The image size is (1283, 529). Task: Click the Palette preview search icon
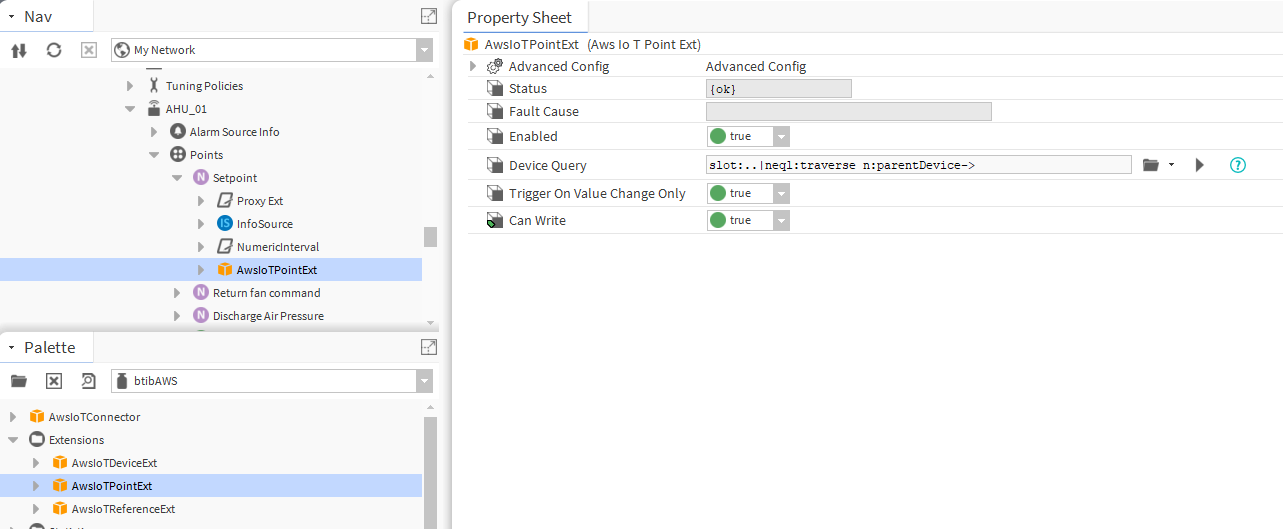pyautogui.click(x=88, y=381)
